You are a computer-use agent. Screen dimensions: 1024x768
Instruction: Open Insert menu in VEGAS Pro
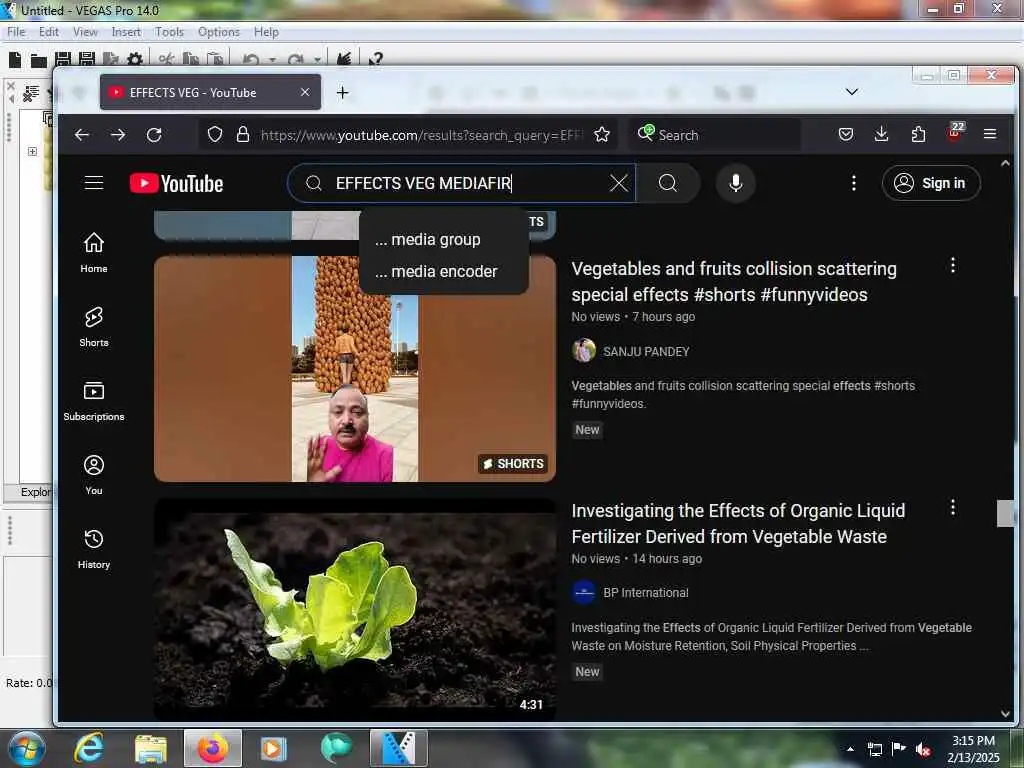(x=125, y=32)
